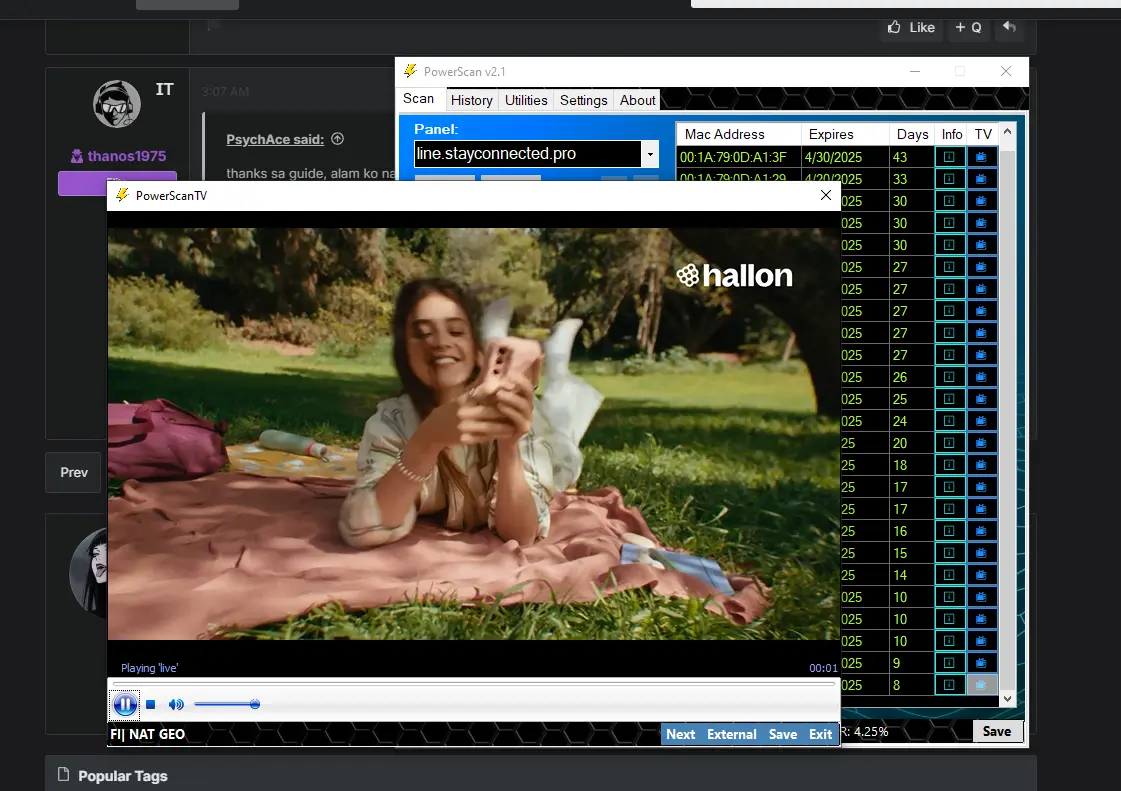
Task: Open the TV icon for the 16-day row
Action: [x=982, y=531]
